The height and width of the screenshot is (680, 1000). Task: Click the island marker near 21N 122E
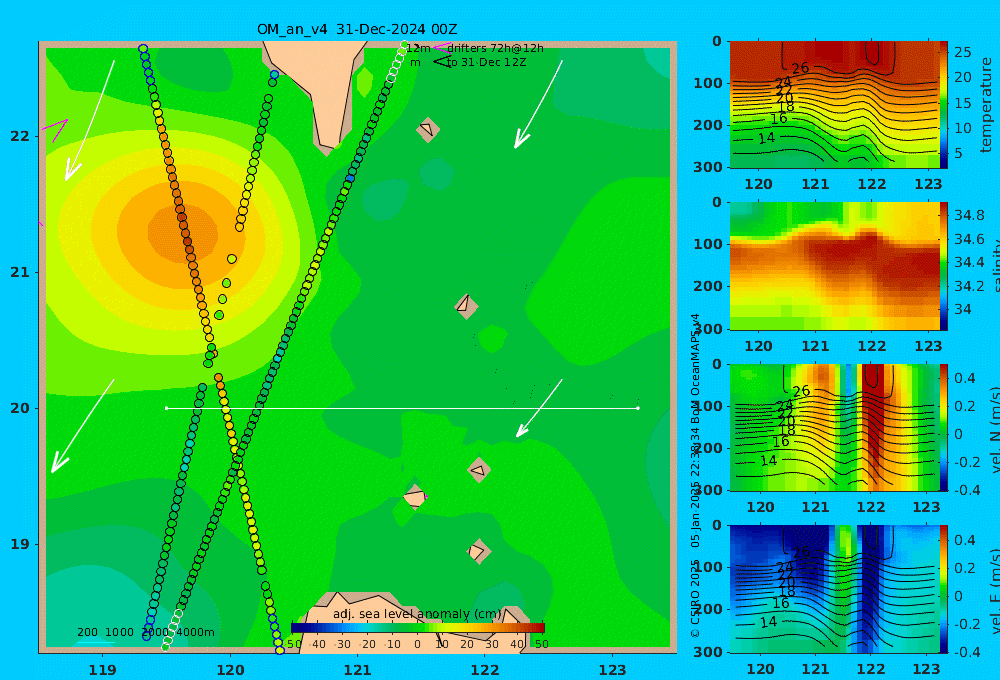pyautogui.click(x=466, y=306)
